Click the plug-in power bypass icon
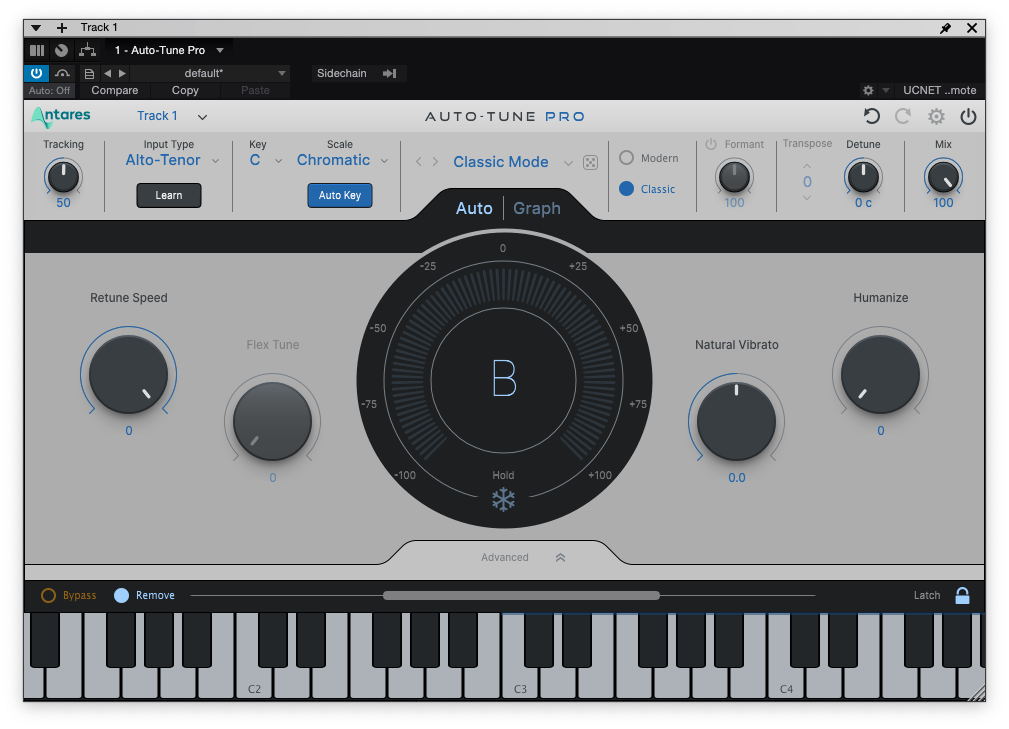 click(x=37, y=73)
